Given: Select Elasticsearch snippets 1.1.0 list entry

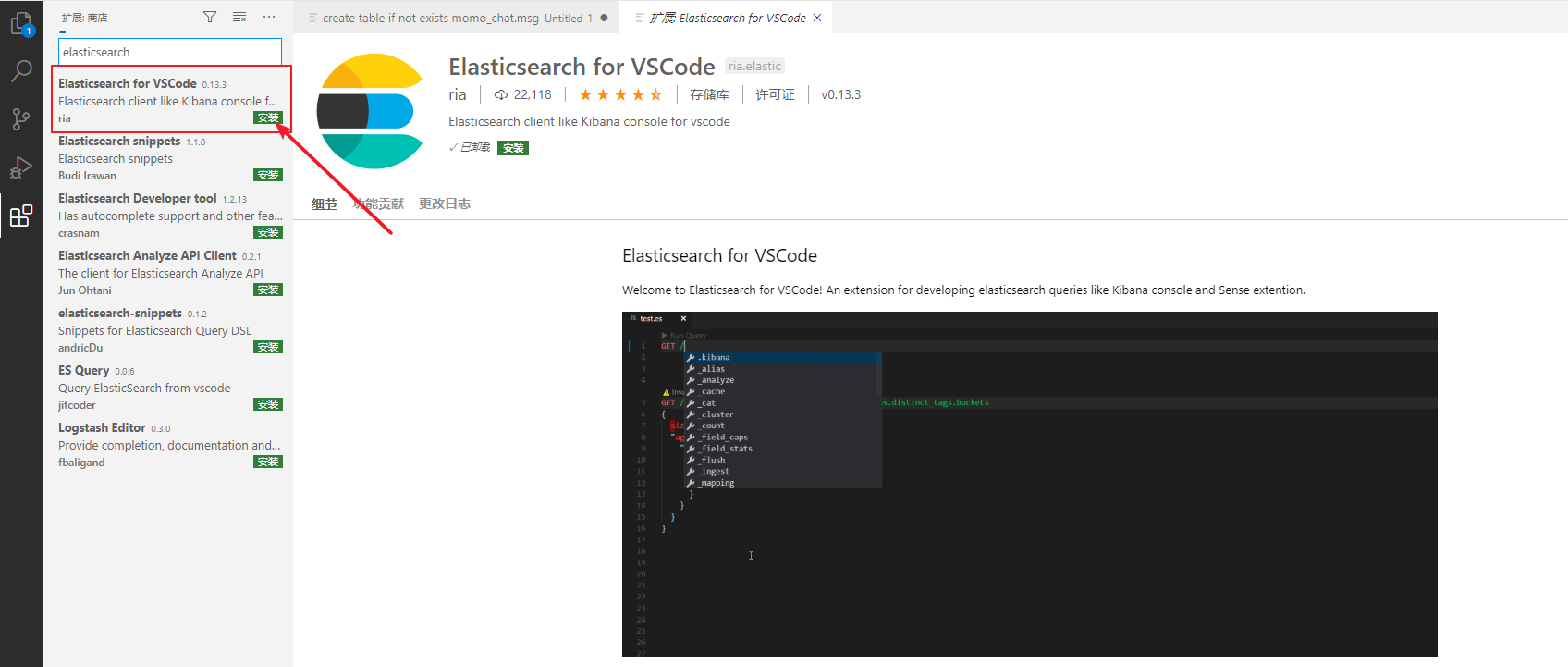Looking at the screenshot, I should (168, 158).
